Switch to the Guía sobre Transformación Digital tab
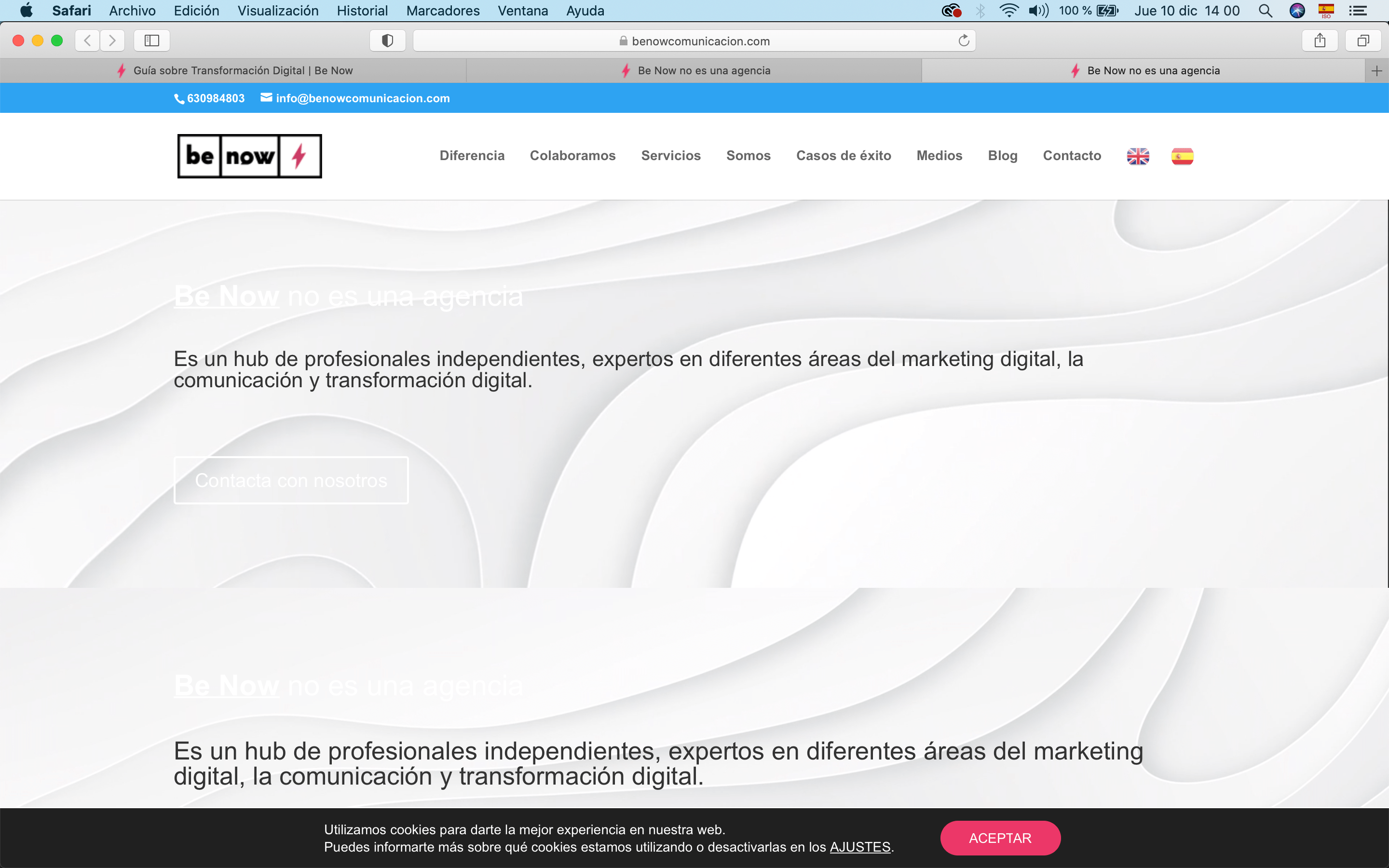Image resolution: width=1389 pixels, height=868 pixels. pos(233,70)
